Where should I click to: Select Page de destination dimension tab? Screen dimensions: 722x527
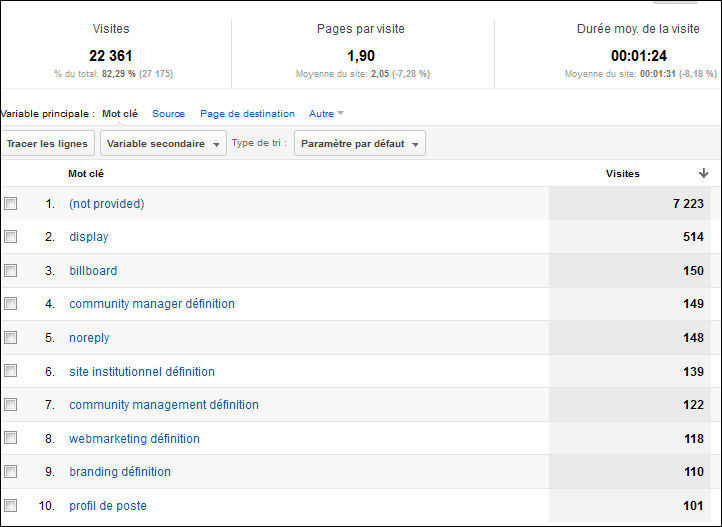pyautogui.click(x=247, y=114)
